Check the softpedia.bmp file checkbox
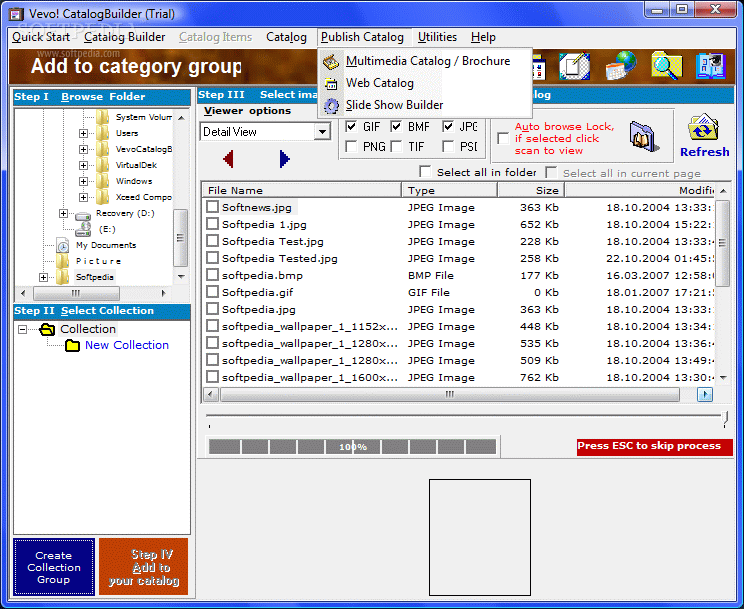Viewport: 744px width, 609px height. click(x=212, y=274)
